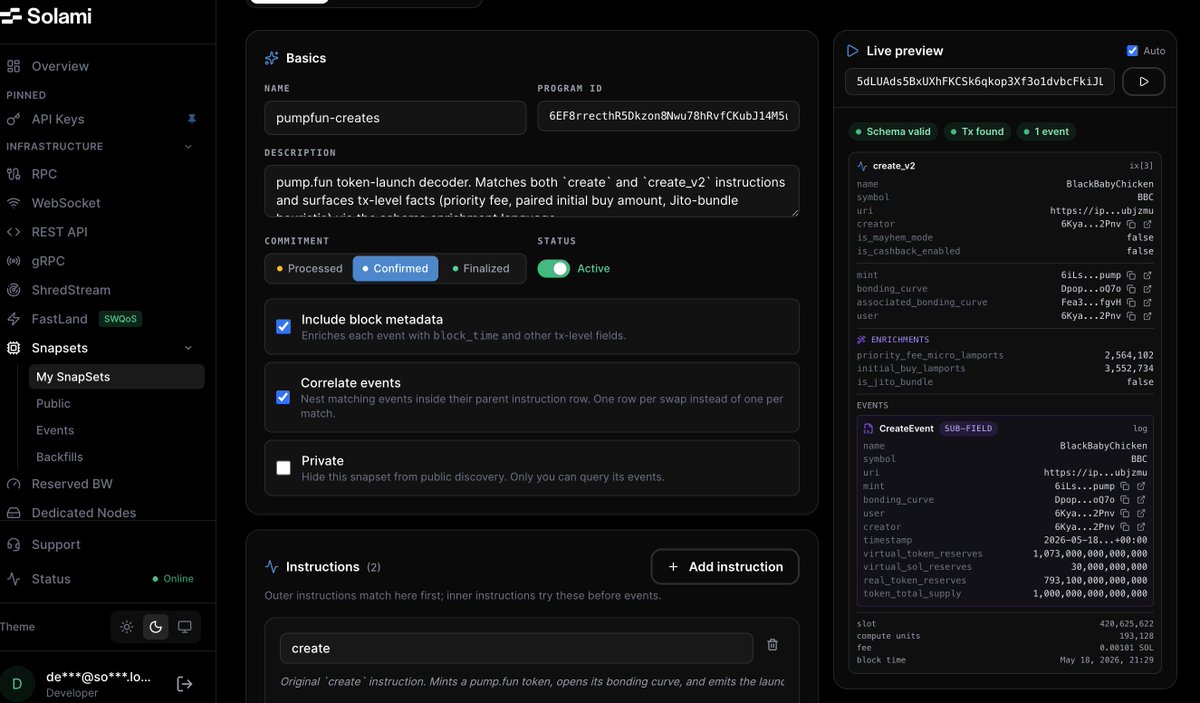Select light theme sun icon

(x=127, y=627)
